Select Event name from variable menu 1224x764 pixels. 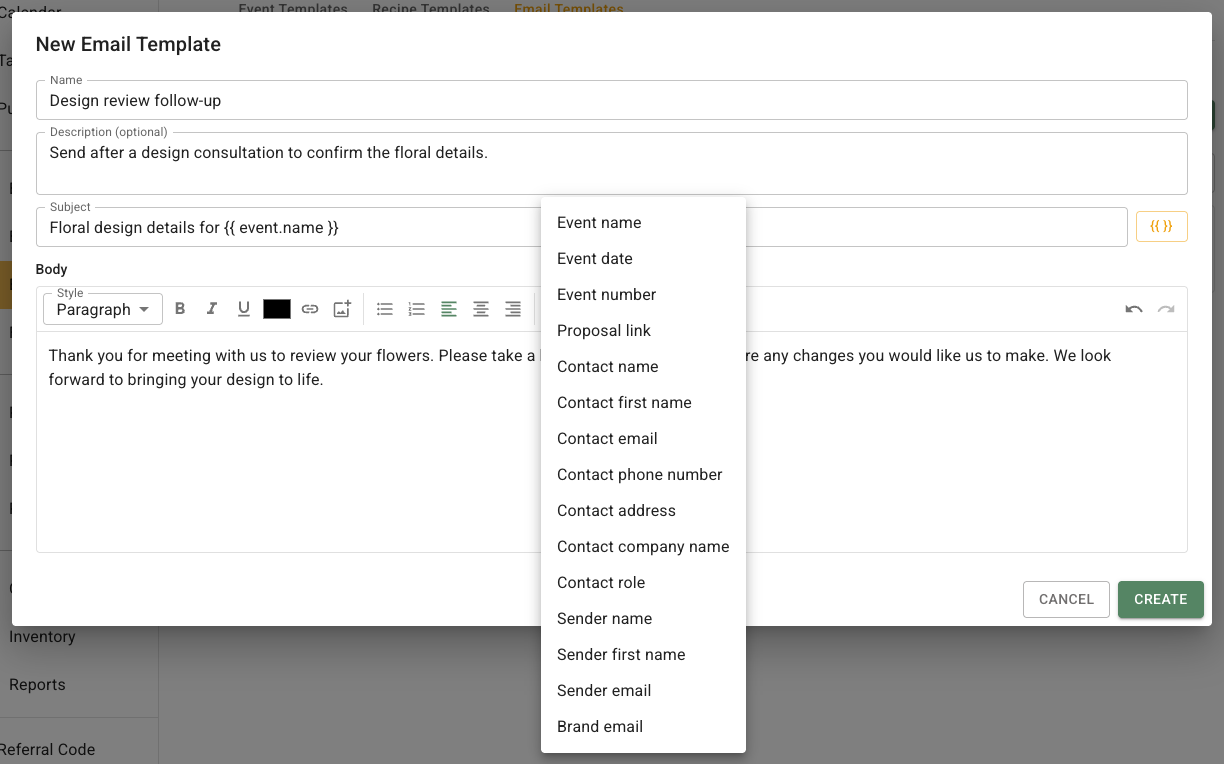pyautogui.click(x=643, y=222)
